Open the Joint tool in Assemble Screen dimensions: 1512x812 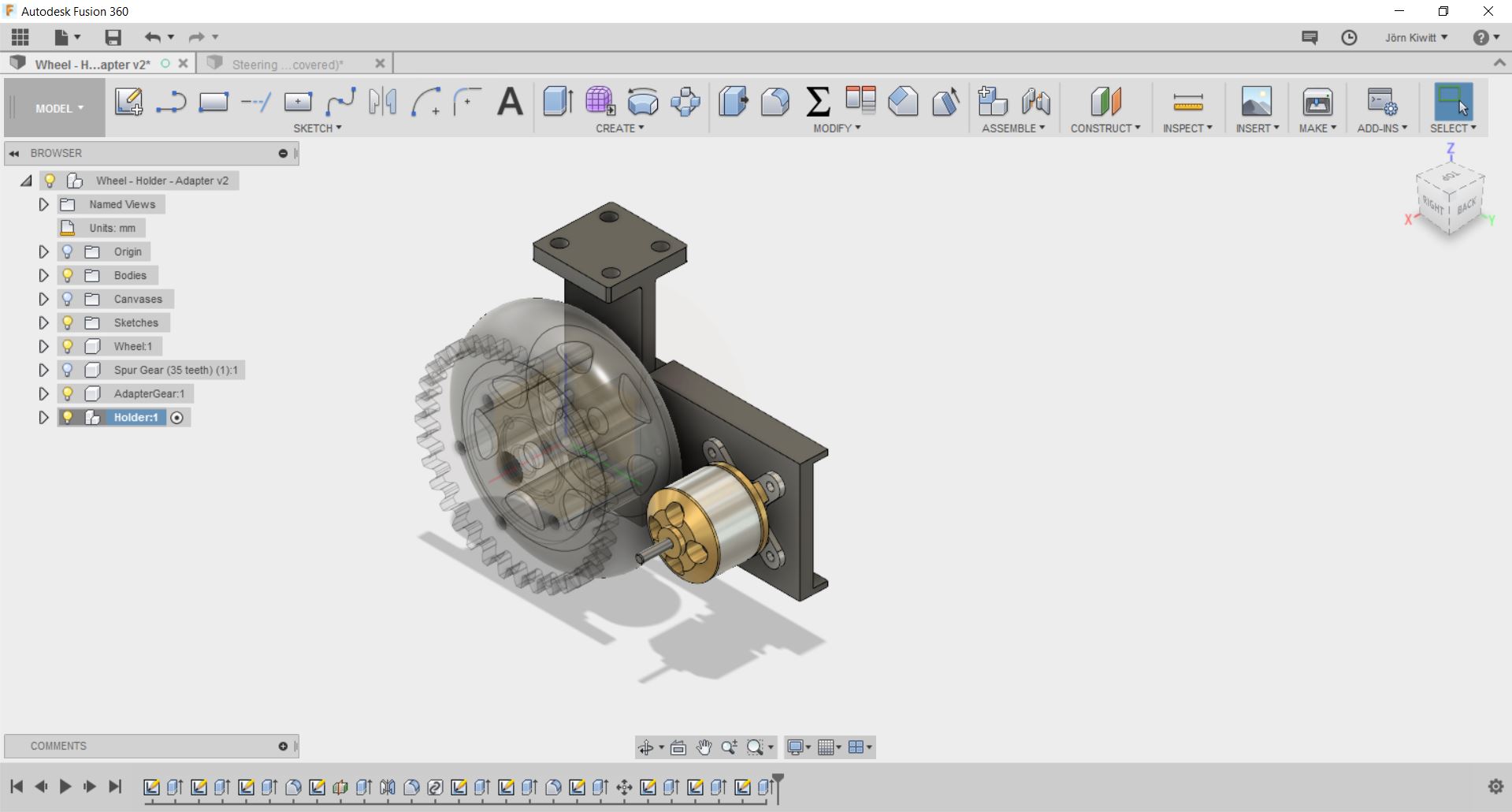coord(1036,102)
